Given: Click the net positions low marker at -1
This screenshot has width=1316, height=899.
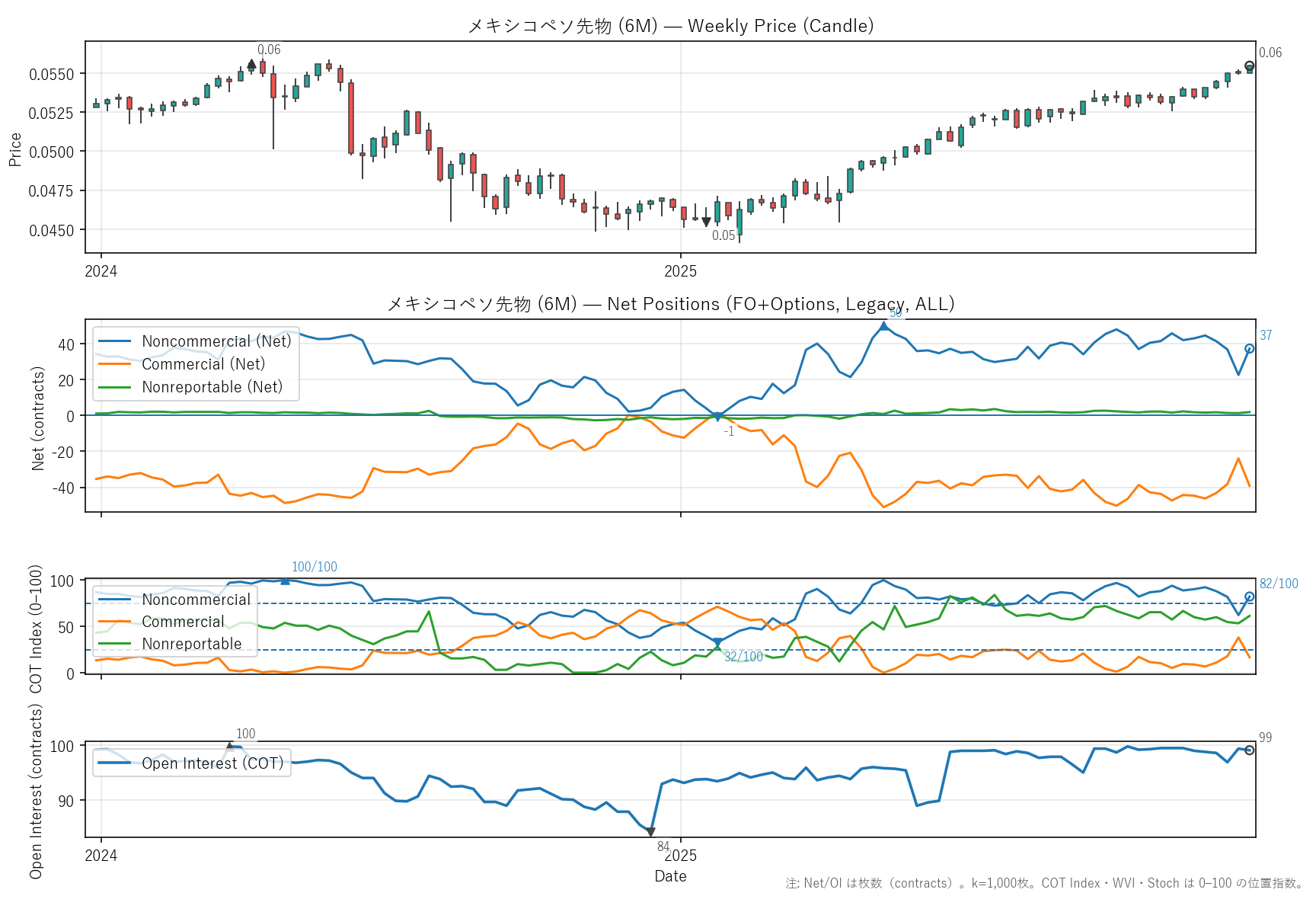Looking at the screenshot, I should tap(717, 417).
